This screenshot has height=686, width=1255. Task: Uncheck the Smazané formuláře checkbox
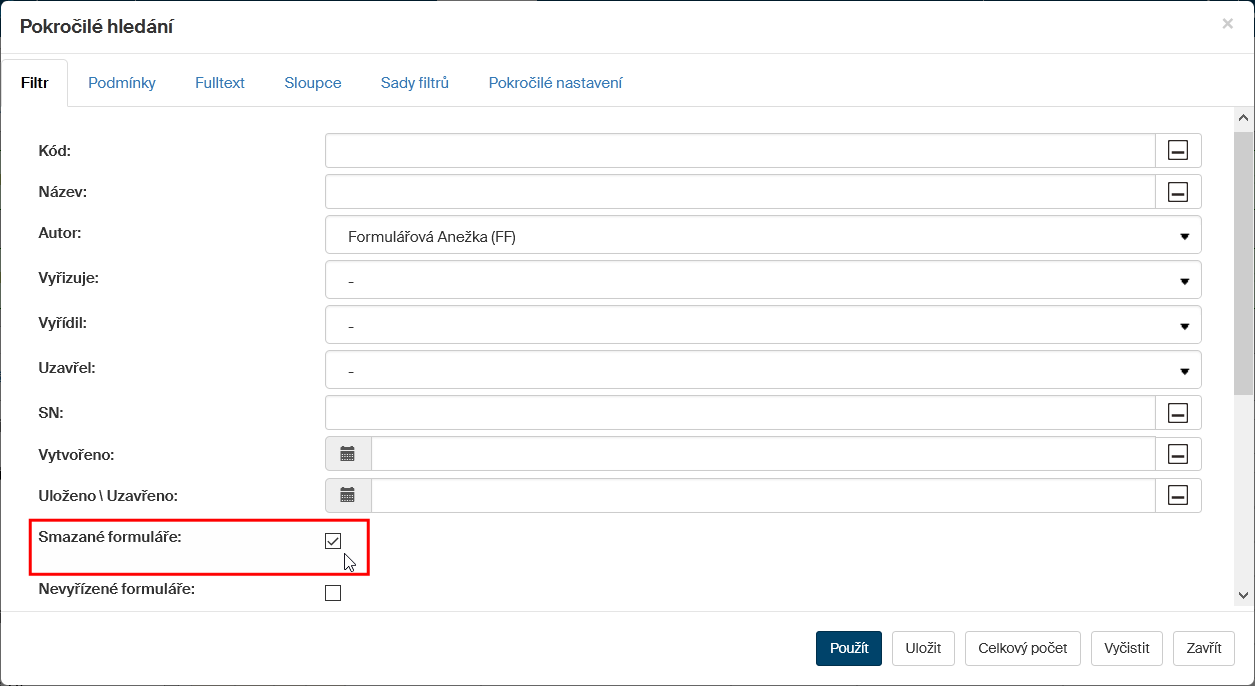click(x=333, y=541)
